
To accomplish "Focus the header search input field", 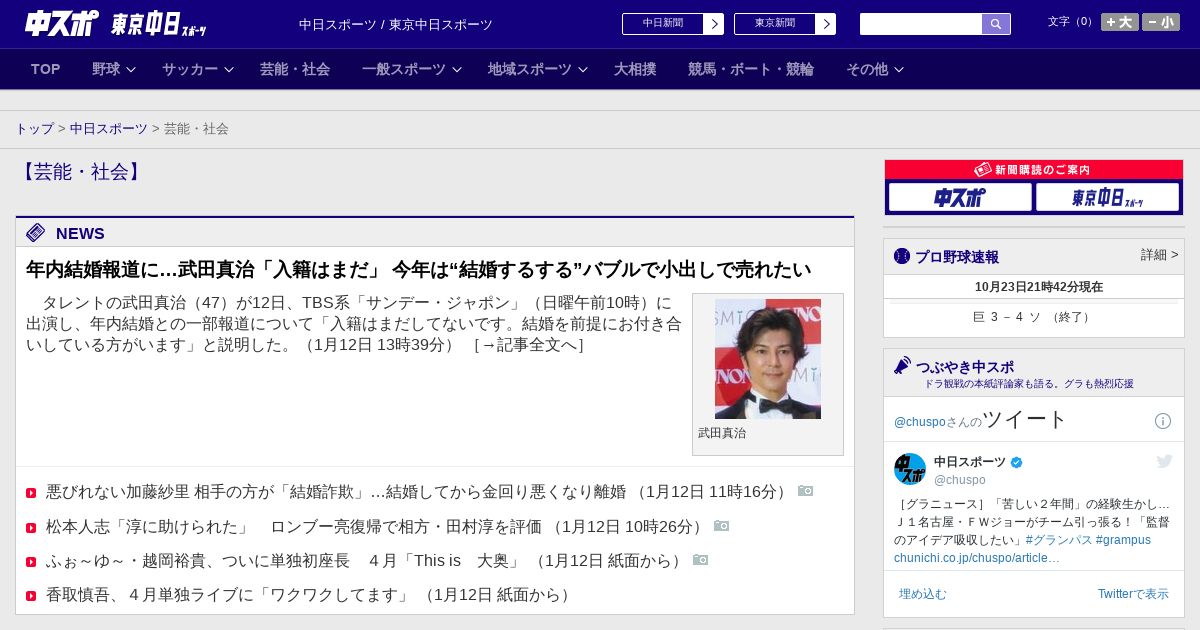I will [921, 24].
